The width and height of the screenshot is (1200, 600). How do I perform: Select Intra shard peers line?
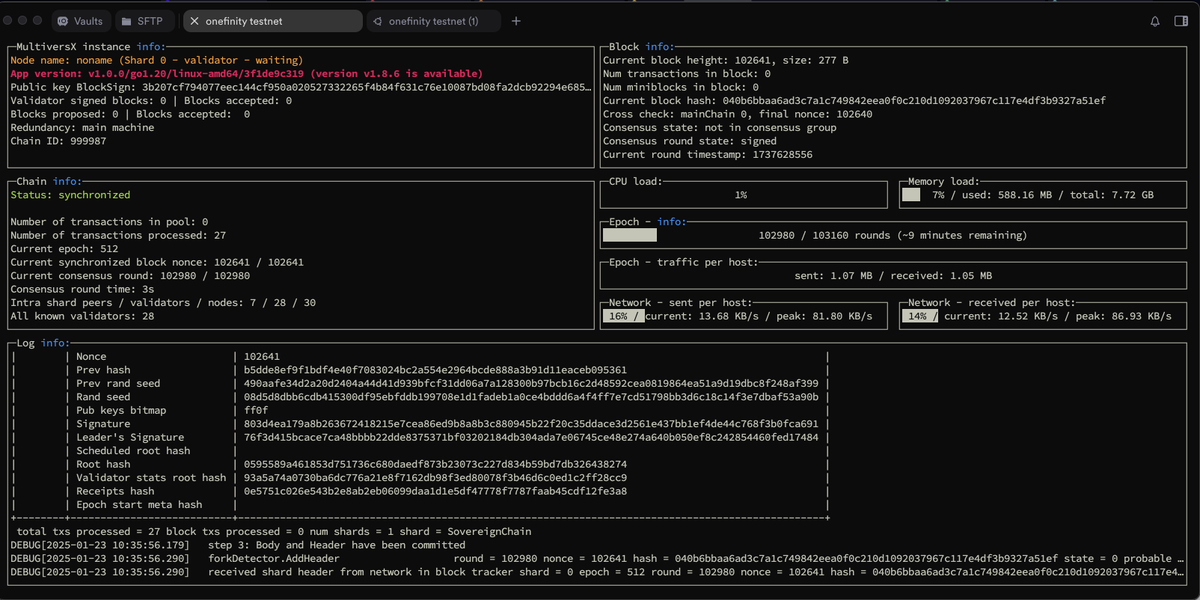tap(163, 303)
